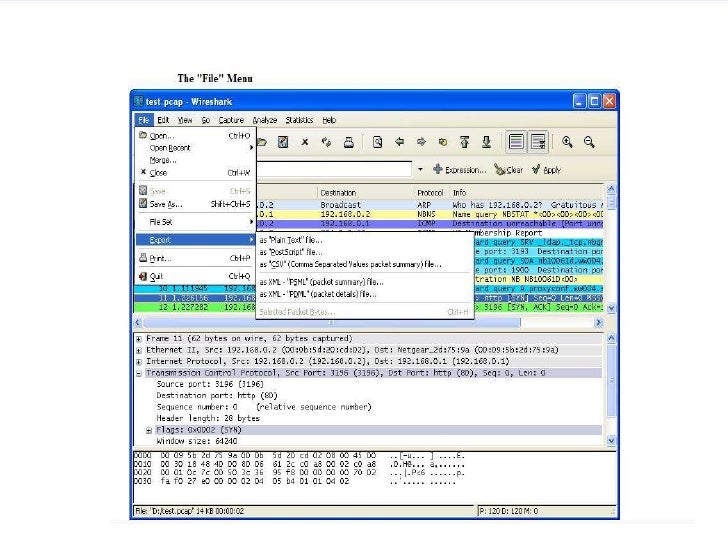The height and width of the screenshot is (546, 728).
Task: Open the Statistics menu
Action: pyautogui.click(x=299, y=120)
